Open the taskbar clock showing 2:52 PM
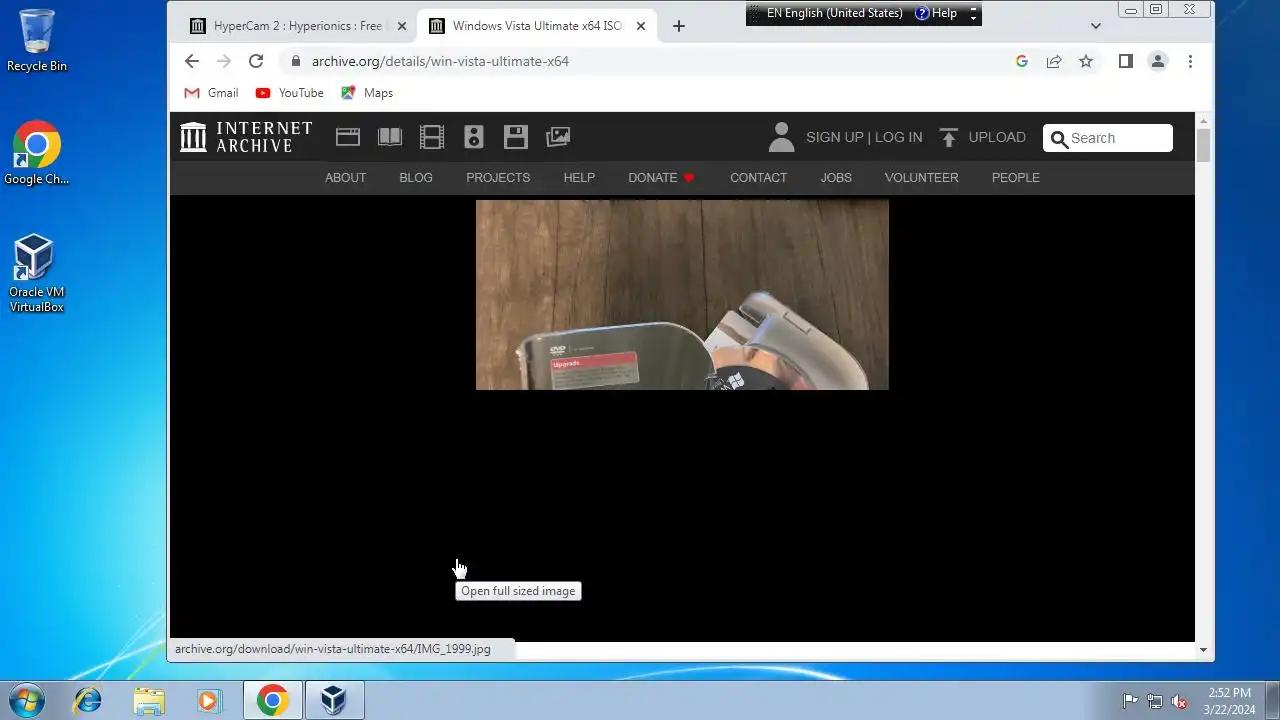Image resolution: width=1280 pixels, height=720 pixels. click(x=1229, y=700)
